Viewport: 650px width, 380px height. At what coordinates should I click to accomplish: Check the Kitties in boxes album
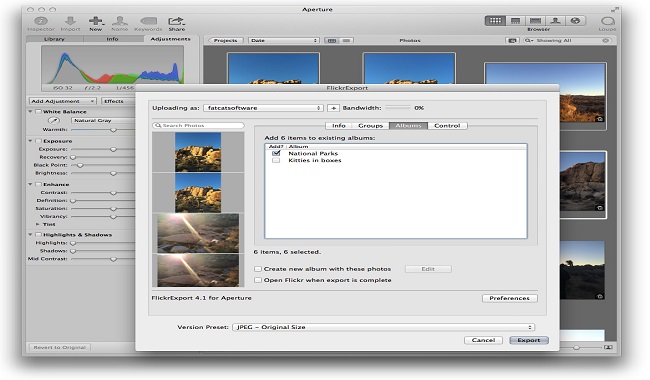point(276,160)
